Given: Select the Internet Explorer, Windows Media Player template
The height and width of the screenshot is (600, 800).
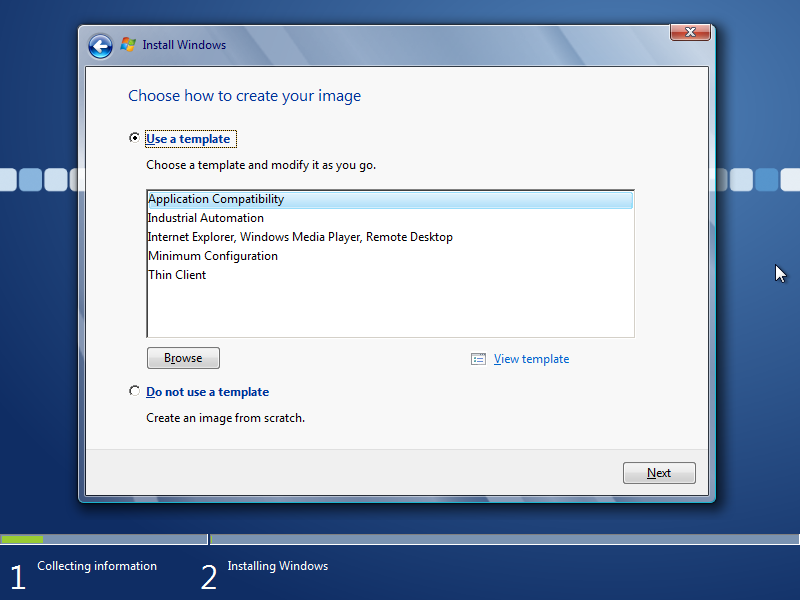Looking at the screenshot, I should click(x=300, y=237).
